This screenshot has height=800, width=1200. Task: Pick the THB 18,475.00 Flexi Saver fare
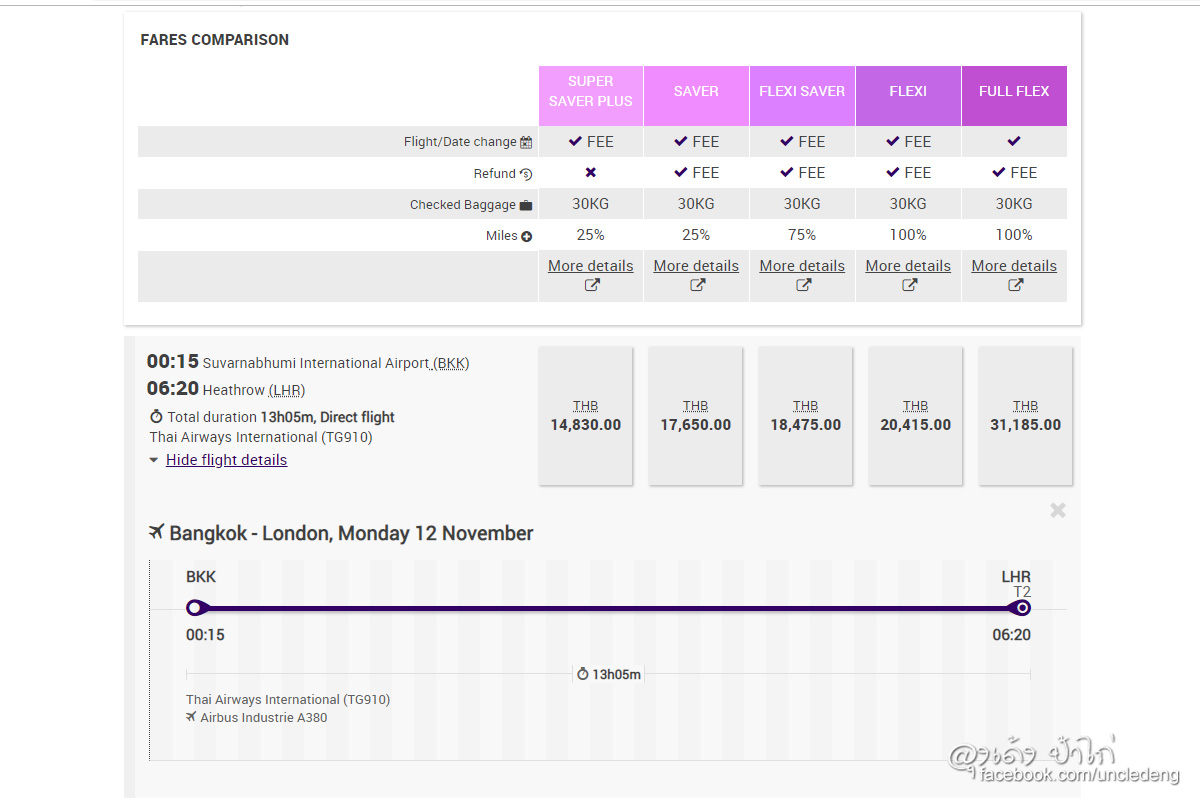[x=806, y=416]
